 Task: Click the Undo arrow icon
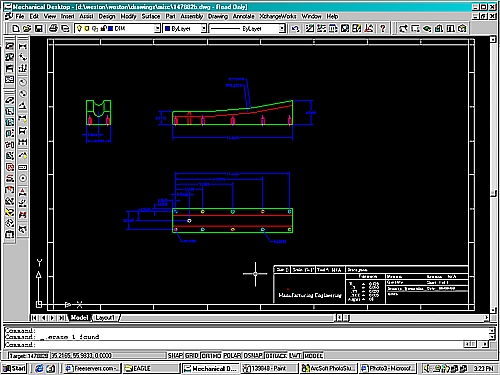pyautogui.click(x=295, y=29)
